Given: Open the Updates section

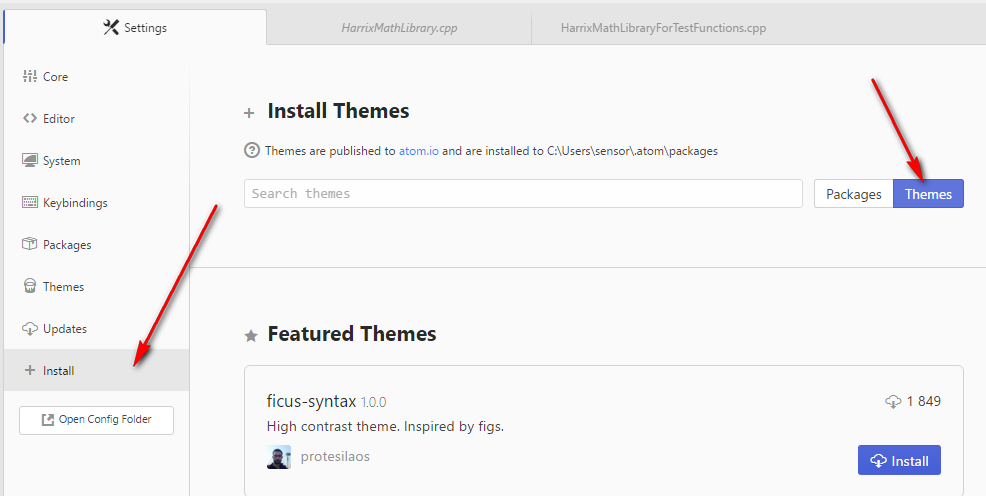Looking at the screenshot, I should [96, 329].
